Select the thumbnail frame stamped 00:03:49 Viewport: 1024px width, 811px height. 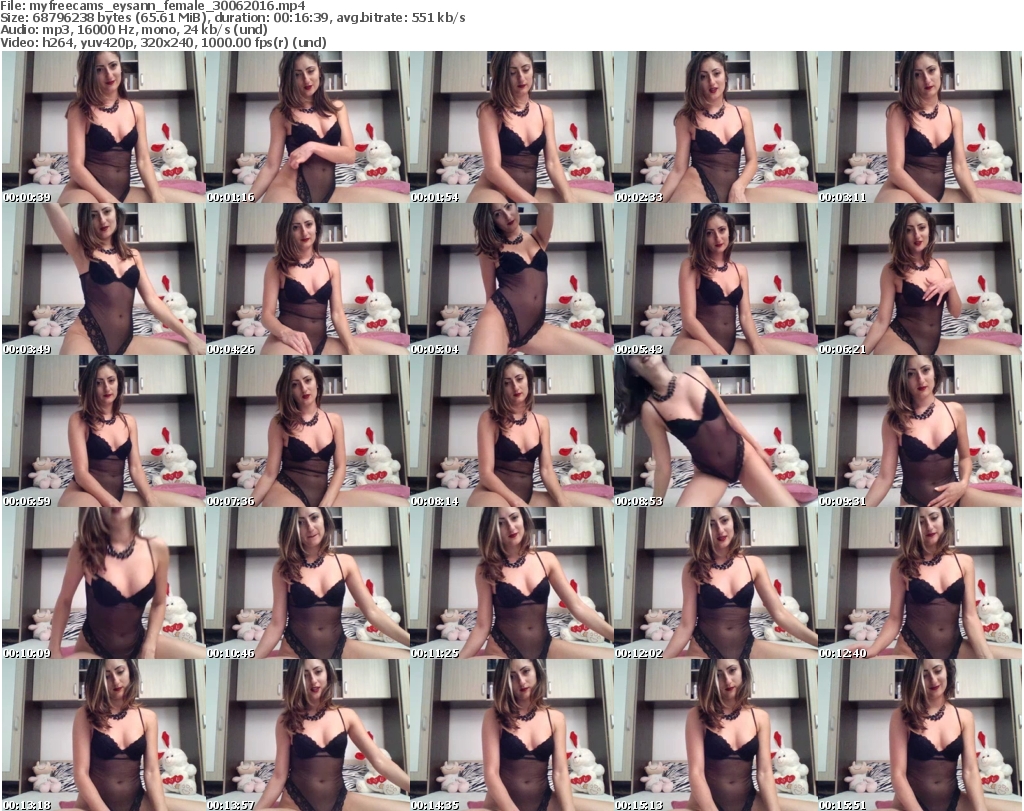[103, 279]
